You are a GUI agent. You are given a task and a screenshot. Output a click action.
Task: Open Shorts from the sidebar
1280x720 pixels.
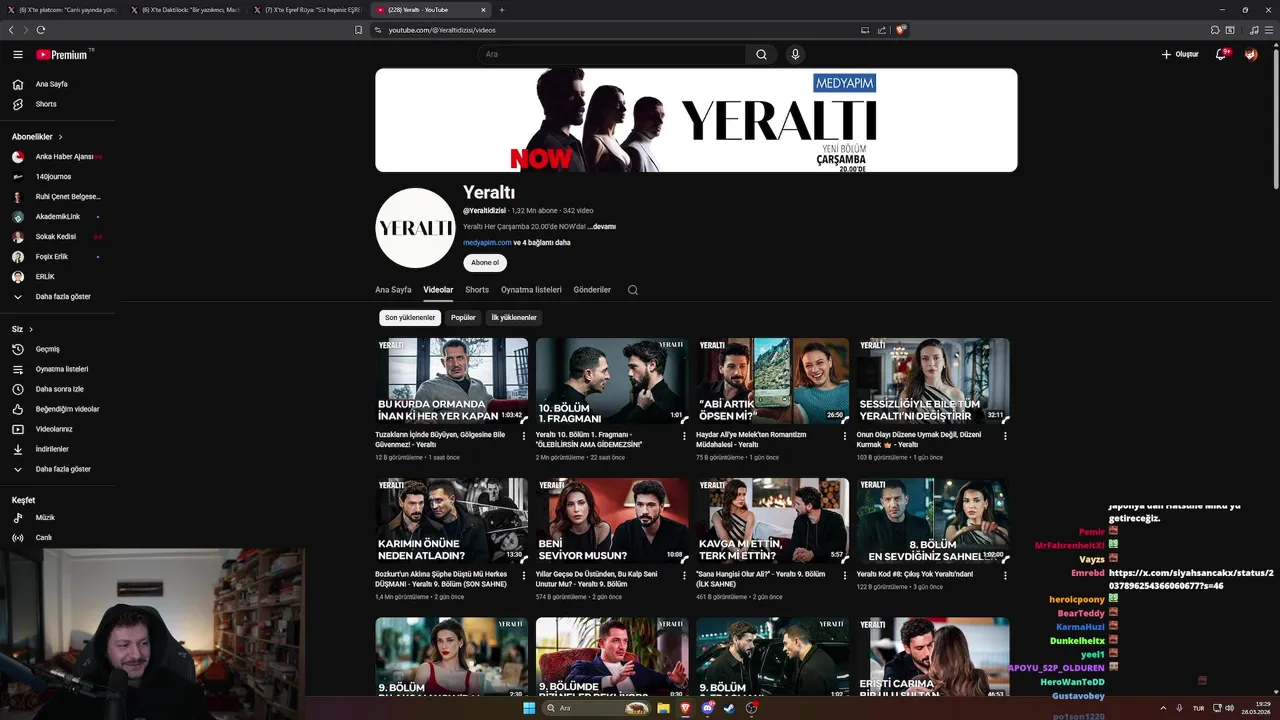pos(46,104)
